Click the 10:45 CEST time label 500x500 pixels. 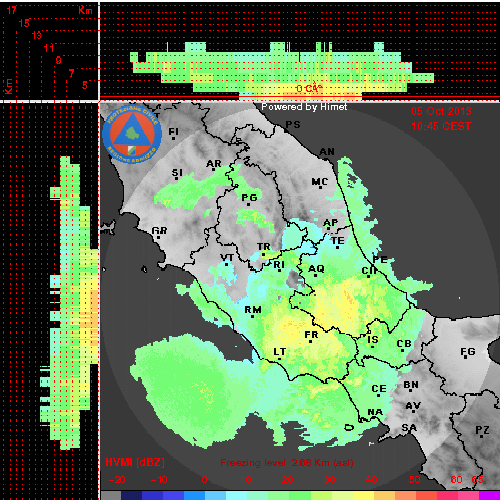click(441, 126)
